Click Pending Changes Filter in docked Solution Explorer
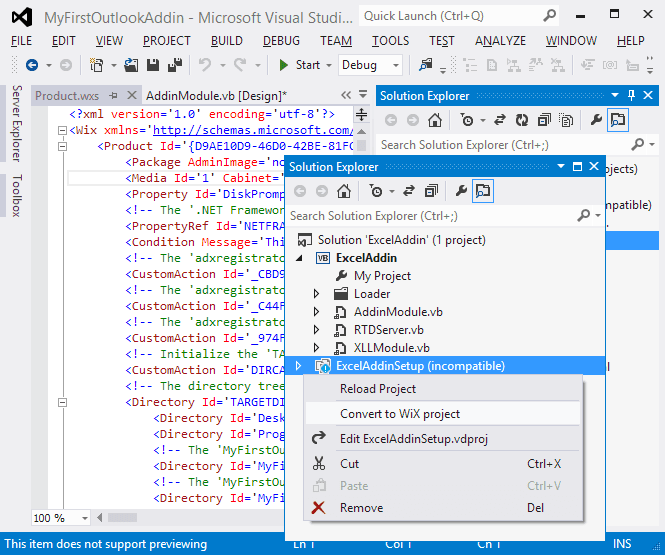This screenshot has width=665, height=555. pyautogui.click(x=467, y=120)
